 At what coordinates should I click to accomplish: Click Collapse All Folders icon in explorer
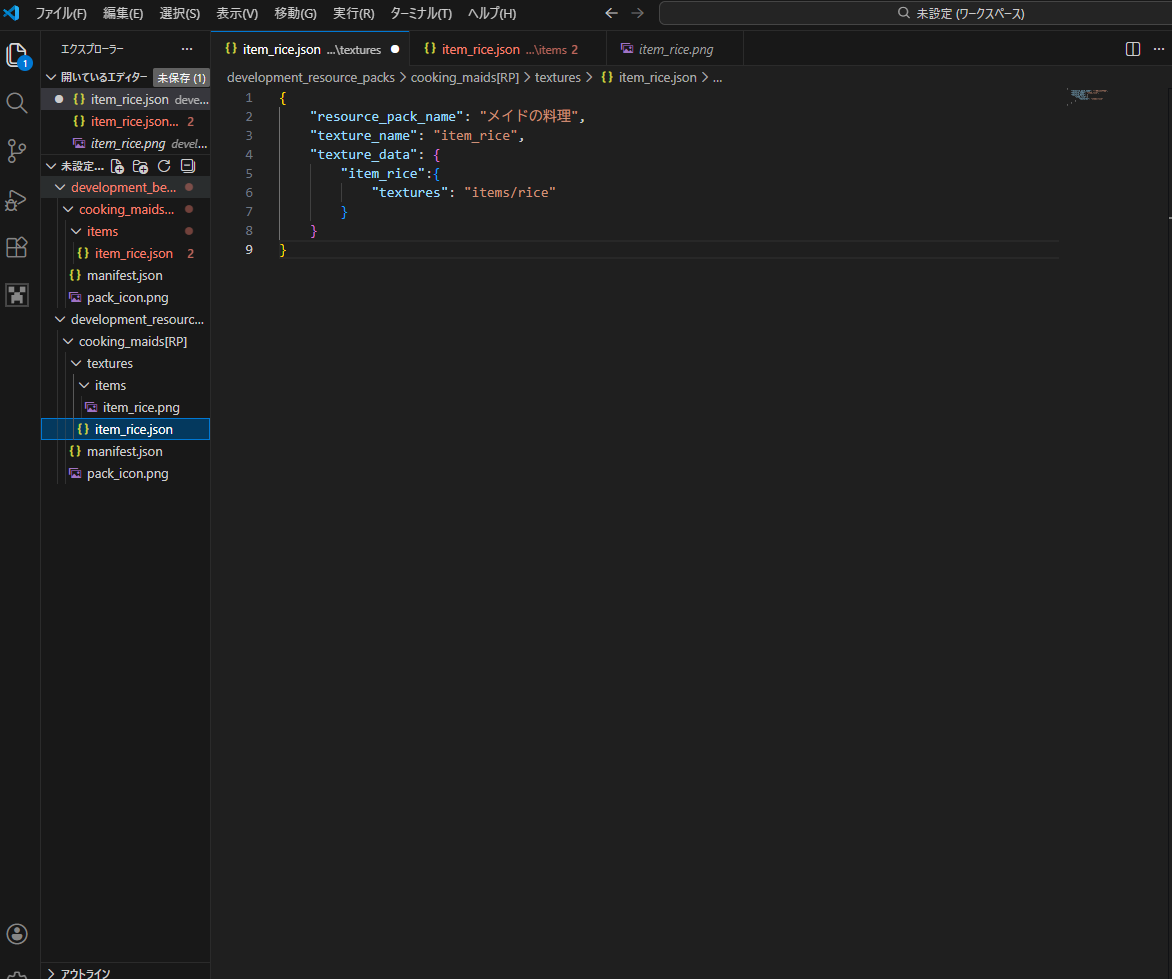(x=187, y=166)
